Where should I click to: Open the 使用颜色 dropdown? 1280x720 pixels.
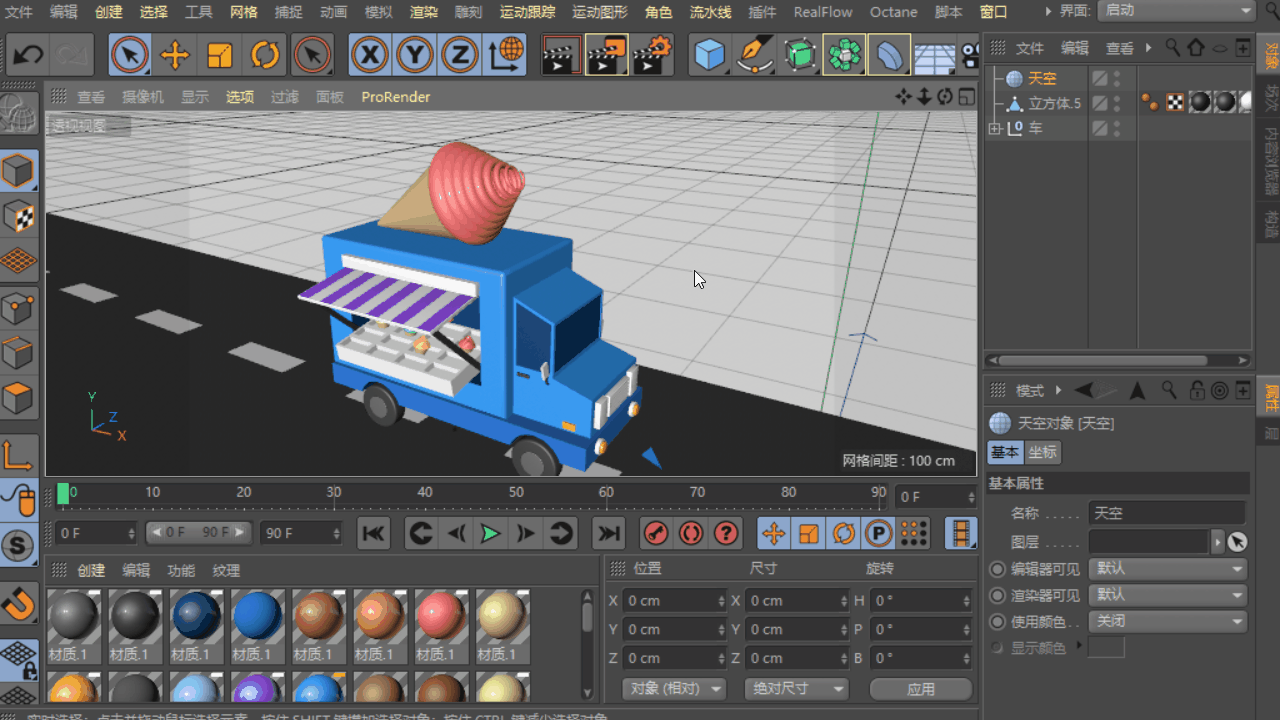pyautogui.click(x=1168, y=621)
